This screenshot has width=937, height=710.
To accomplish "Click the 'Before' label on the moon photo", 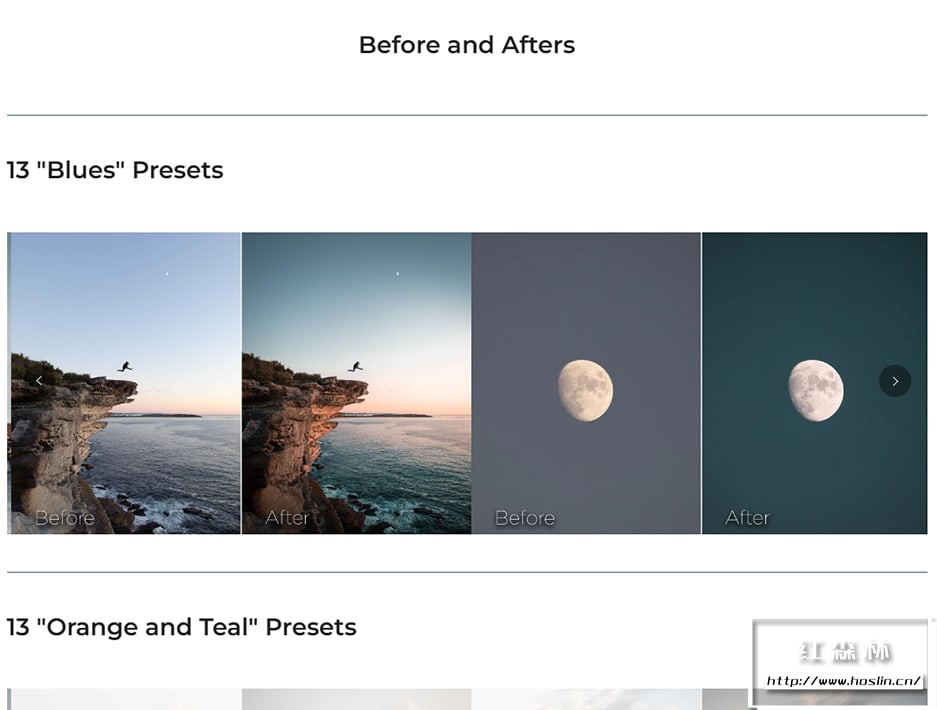I will click(525, 518).
